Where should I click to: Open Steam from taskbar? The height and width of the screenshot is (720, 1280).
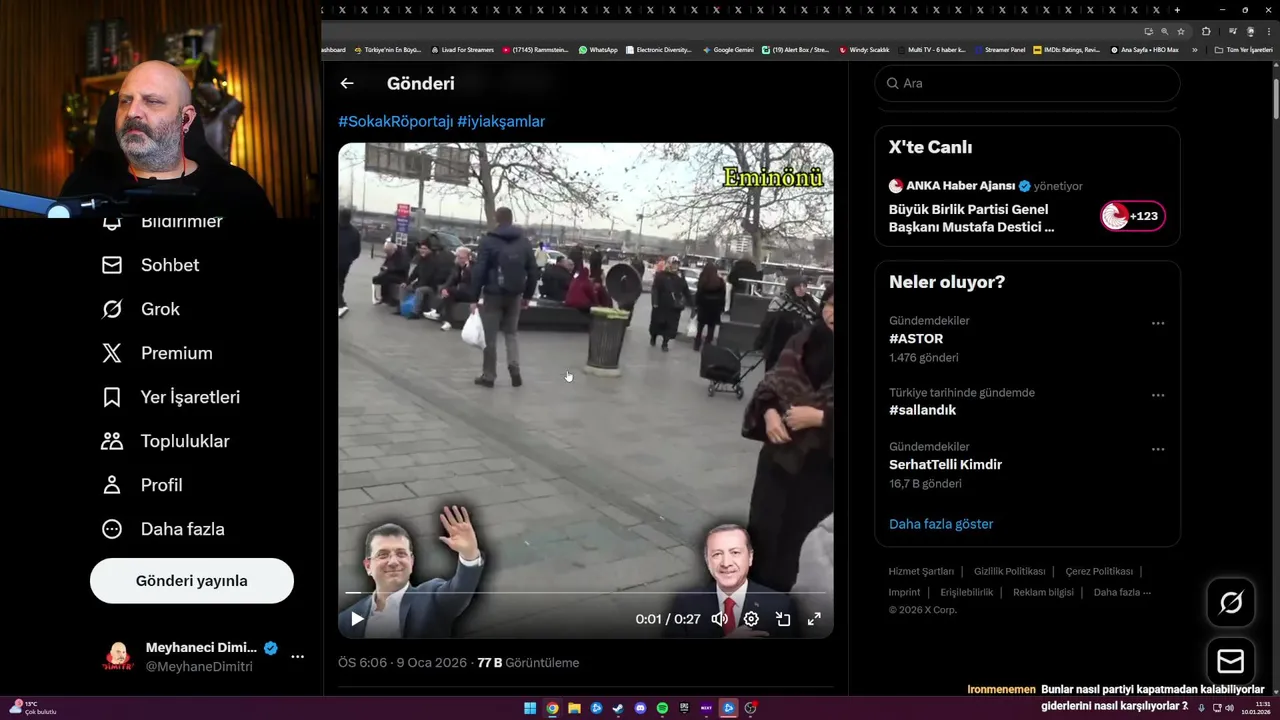(618, 709)
